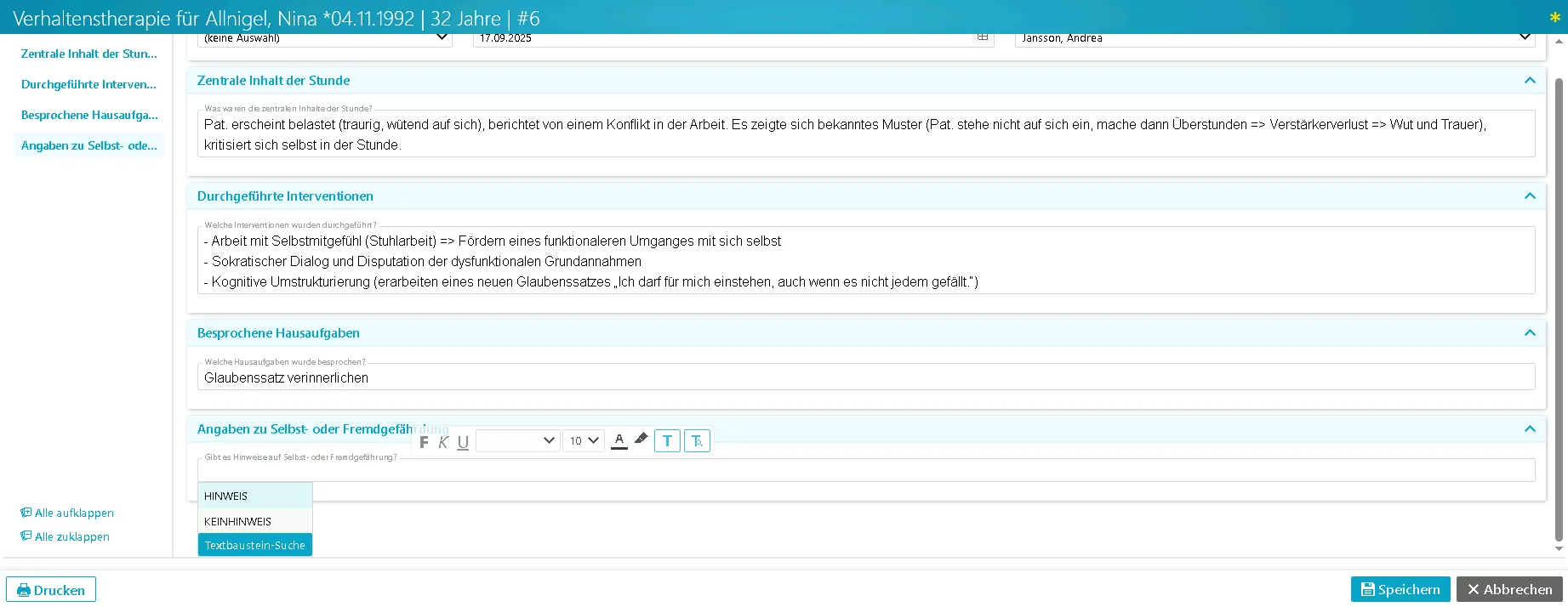The height and width of the screenshot is (607, 1568).
Task: Click the Selbst- oder Fremdgefährdung text field
Action: (865, 471)
